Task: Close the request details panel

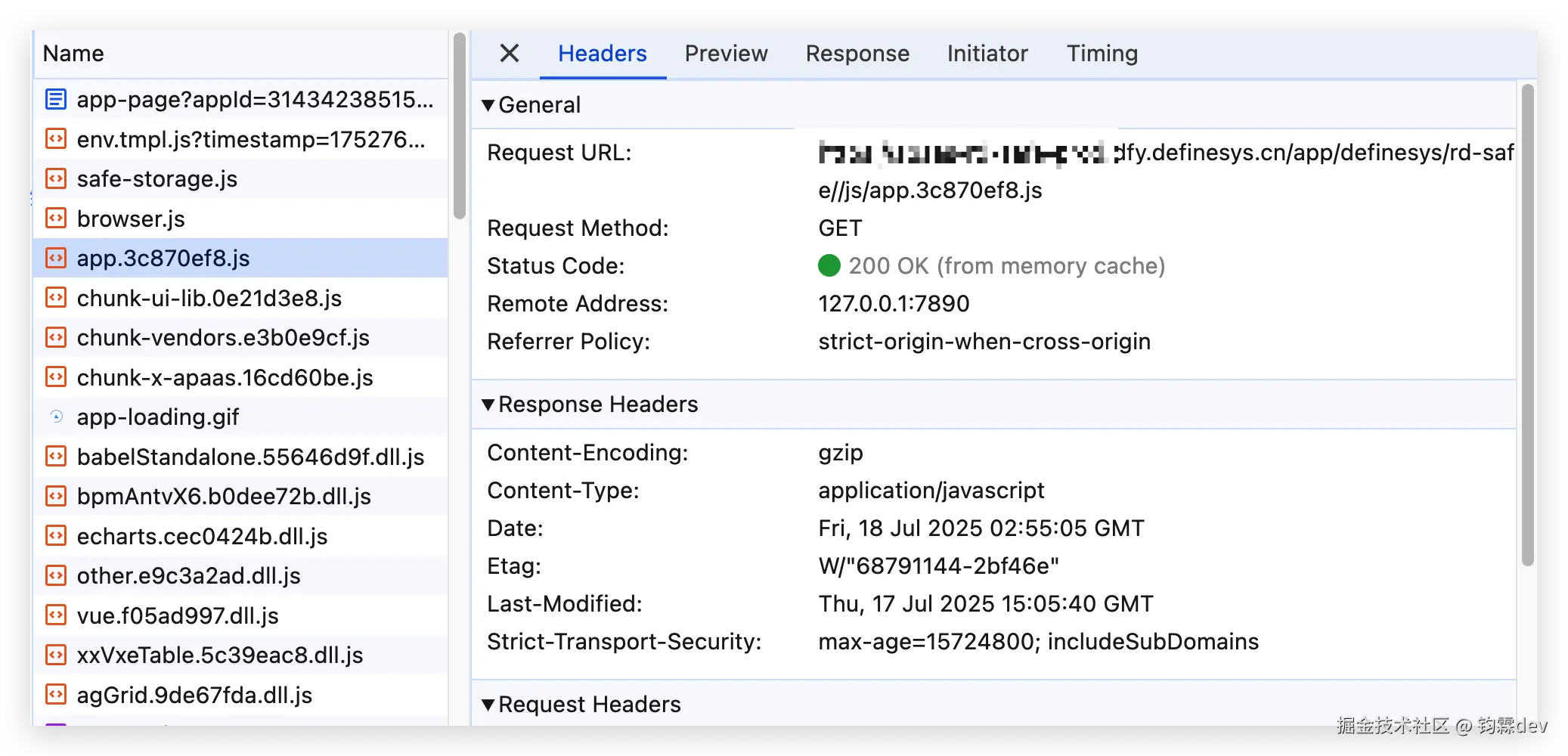Action: pos(510,53)
